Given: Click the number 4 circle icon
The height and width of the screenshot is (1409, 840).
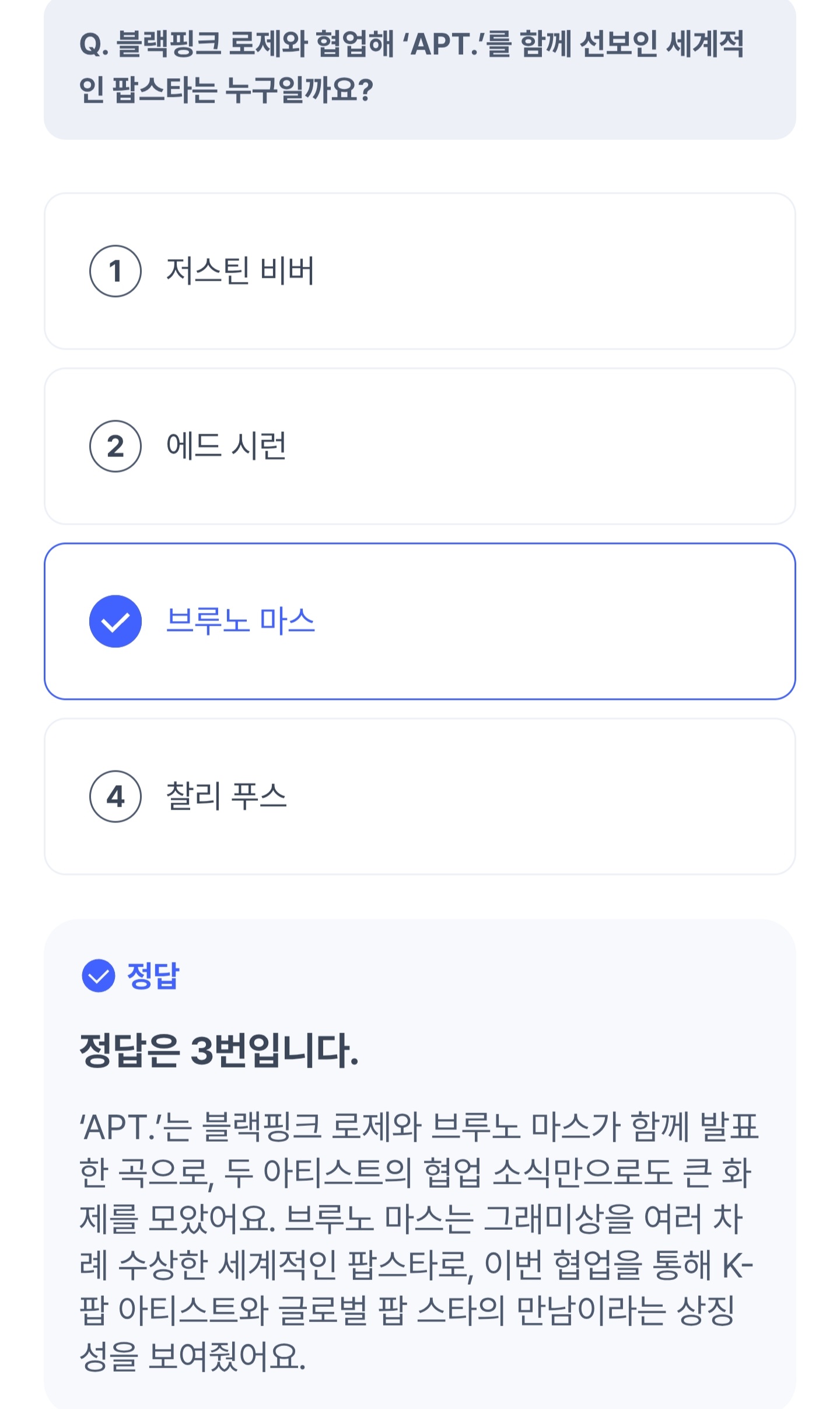Looking at the screenshot, I should pyautogui.click(x=115, y=796).
